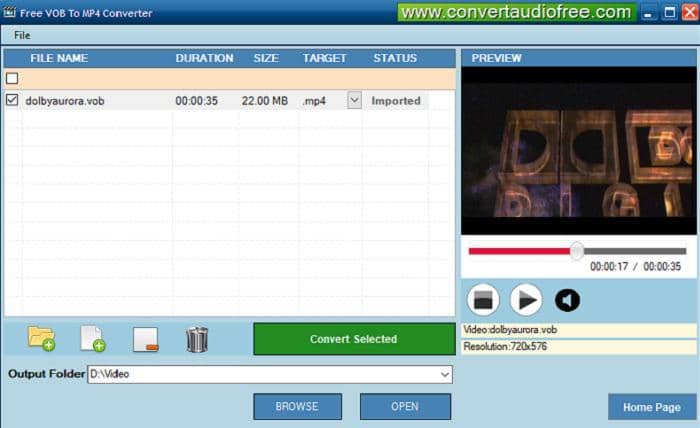
Task: Minimize the converter window
Action: [x=649, y=12]
